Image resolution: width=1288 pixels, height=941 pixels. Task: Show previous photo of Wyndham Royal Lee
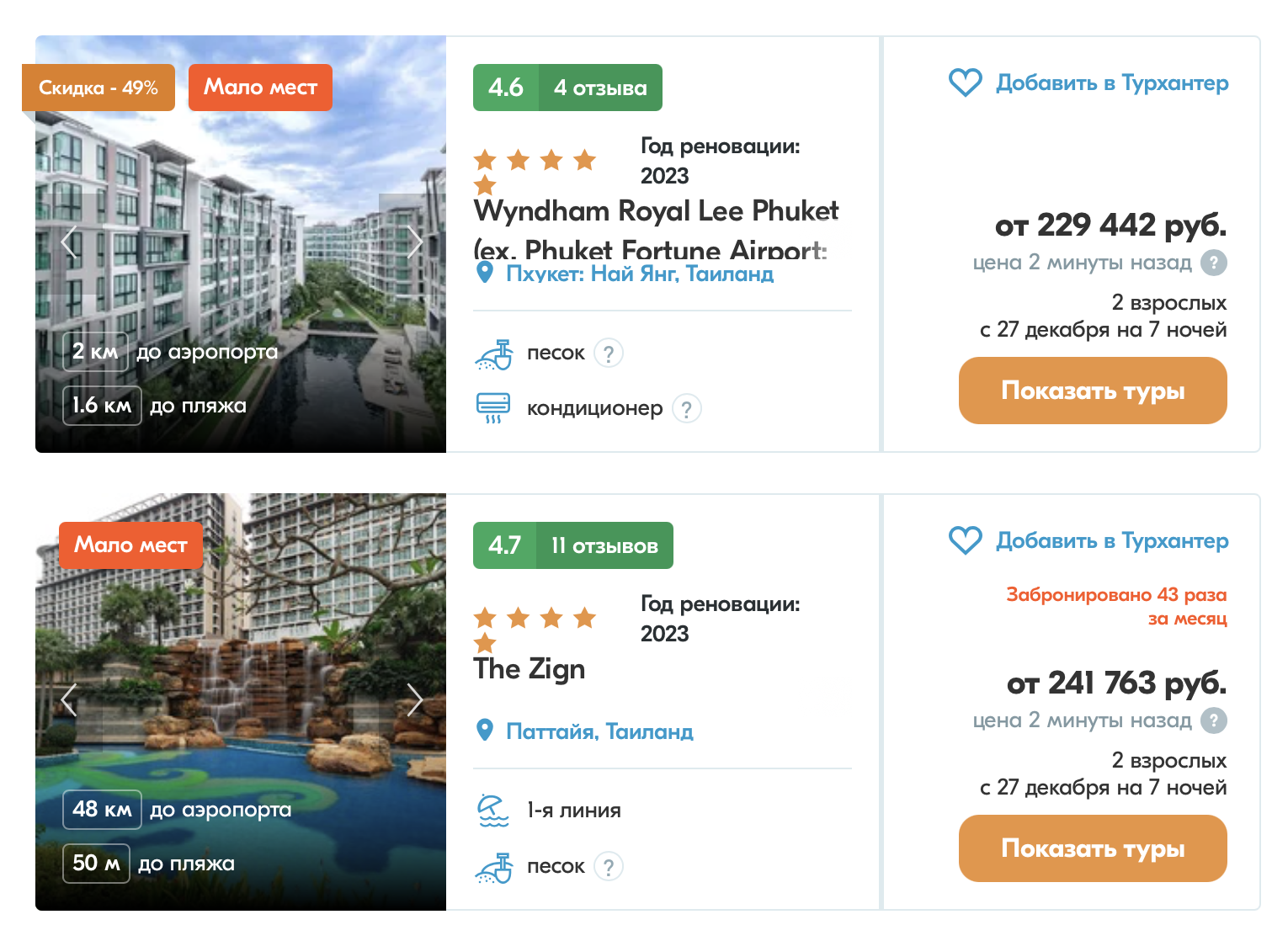[69, 242]
